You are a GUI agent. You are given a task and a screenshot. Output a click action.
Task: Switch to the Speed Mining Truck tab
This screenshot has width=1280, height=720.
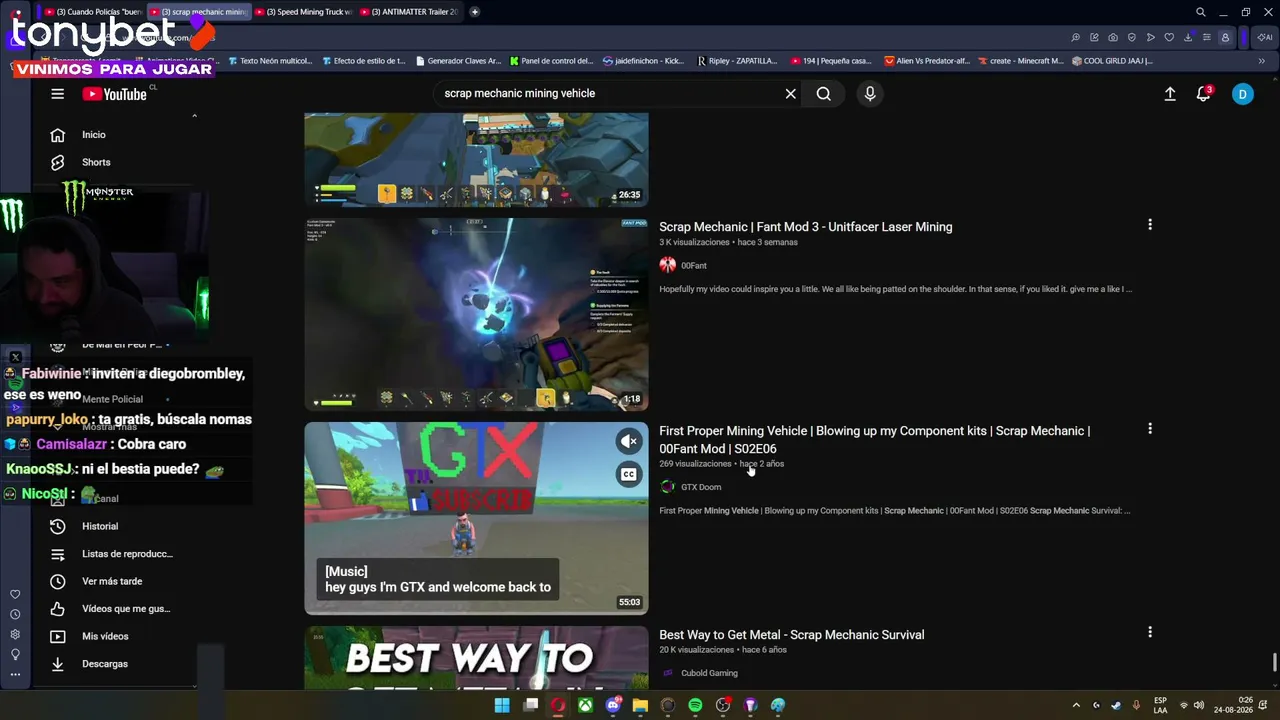(303, 12)
